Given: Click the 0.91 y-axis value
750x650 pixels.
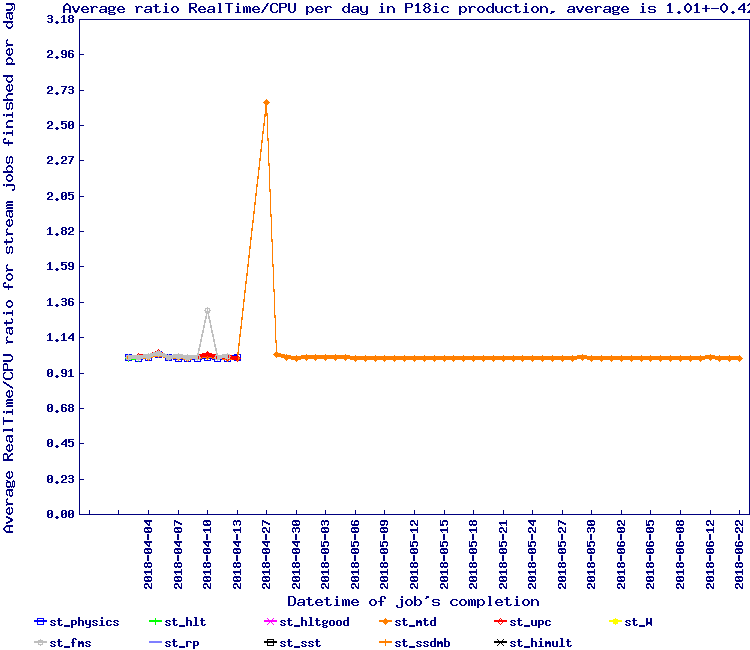Looking at the screenshot, I should (x=60, y=373).
